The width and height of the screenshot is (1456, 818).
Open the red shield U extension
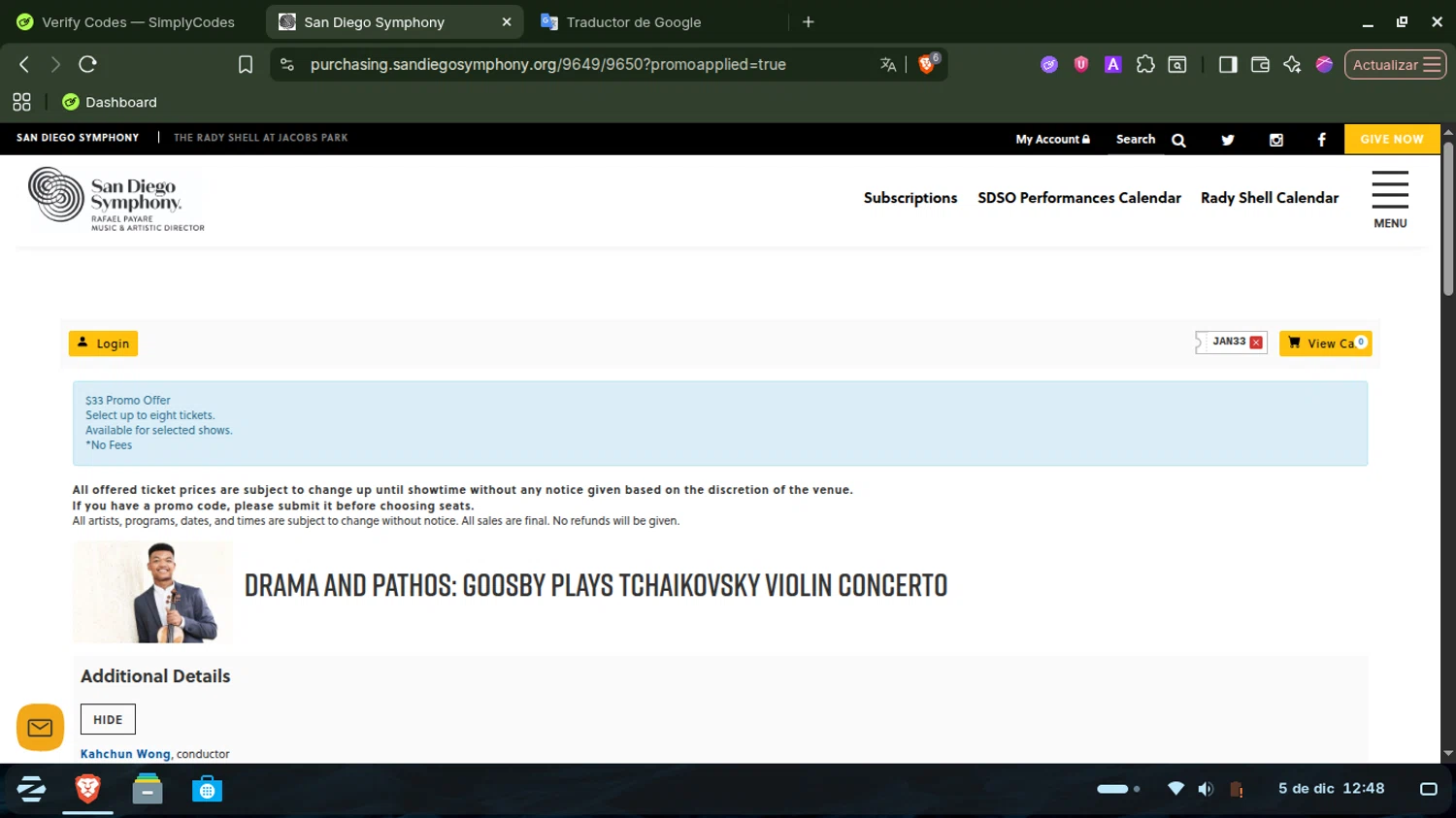pyautogui.click(x=1081, y=64)
